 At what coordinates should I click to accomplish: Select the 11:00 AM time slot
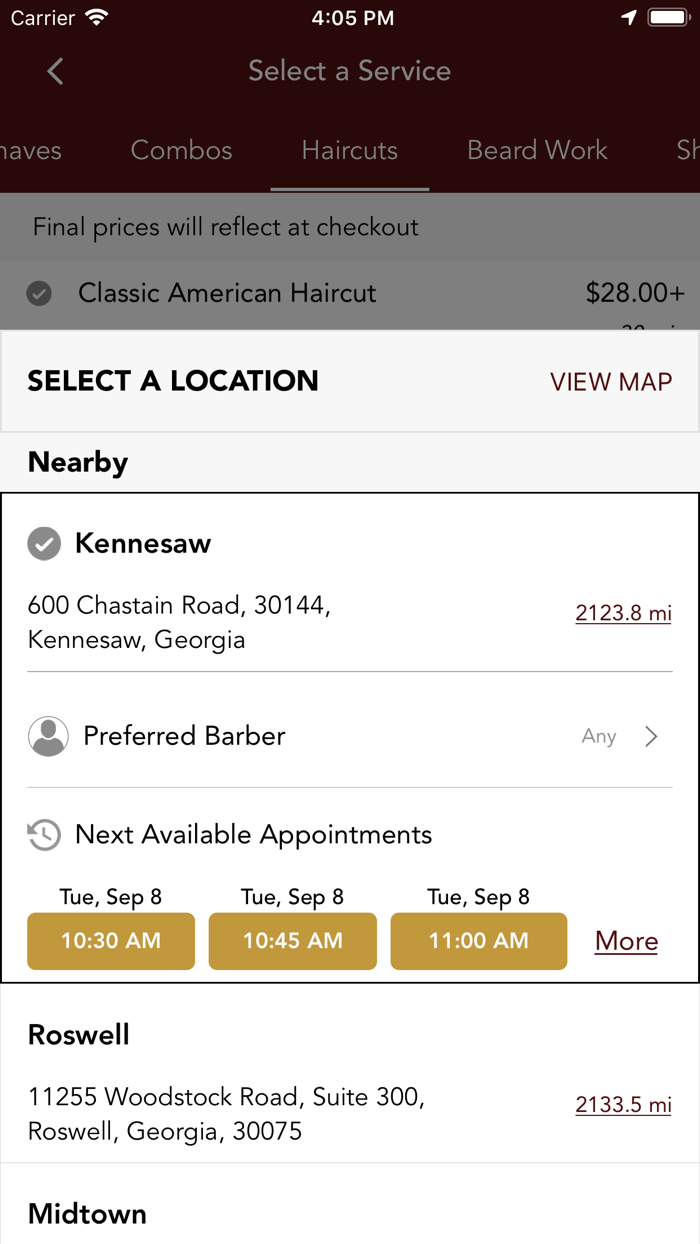[x=478, y=941]
